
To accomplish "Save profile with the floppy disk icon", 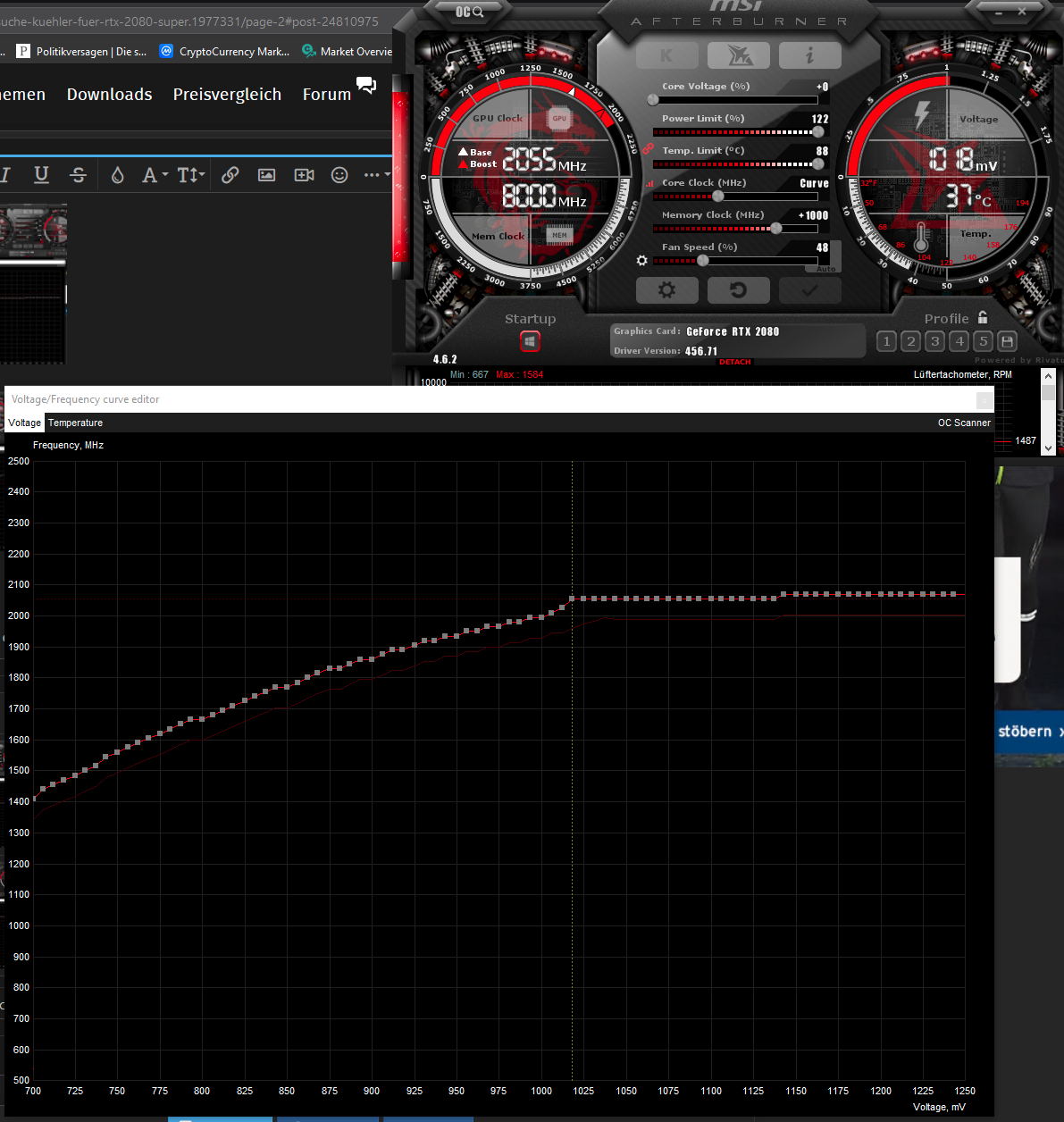I will pos(1007,341).
